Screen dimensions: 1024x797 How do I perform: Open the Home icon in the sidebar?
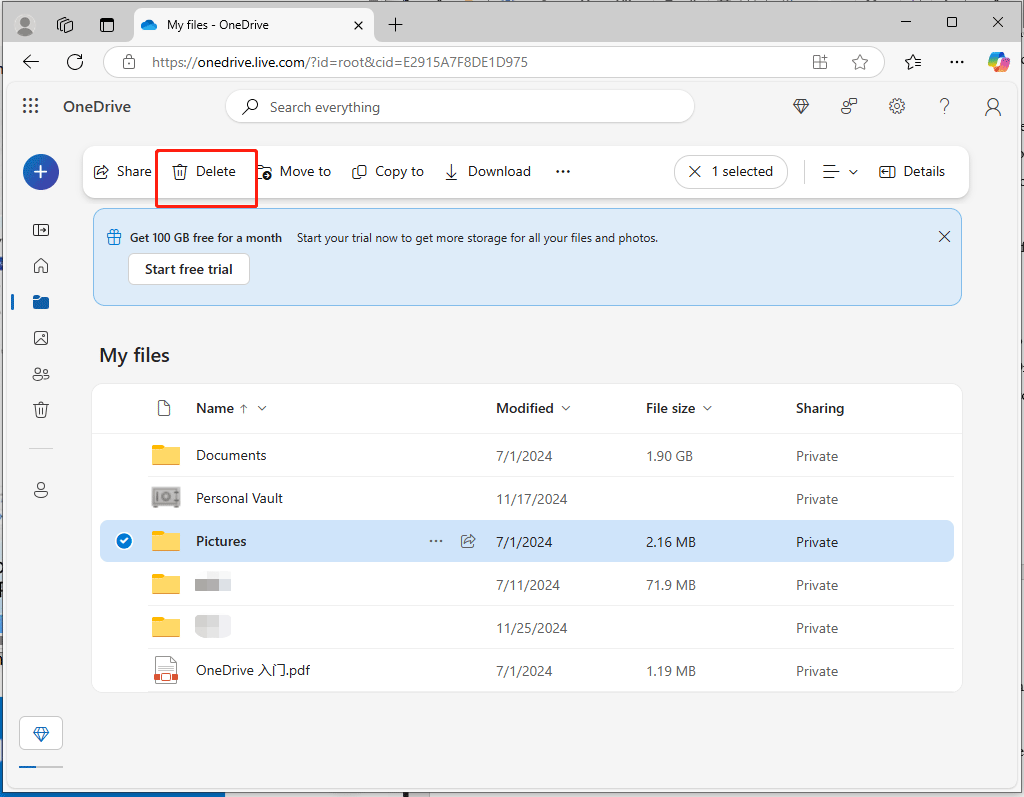(41, 266)
